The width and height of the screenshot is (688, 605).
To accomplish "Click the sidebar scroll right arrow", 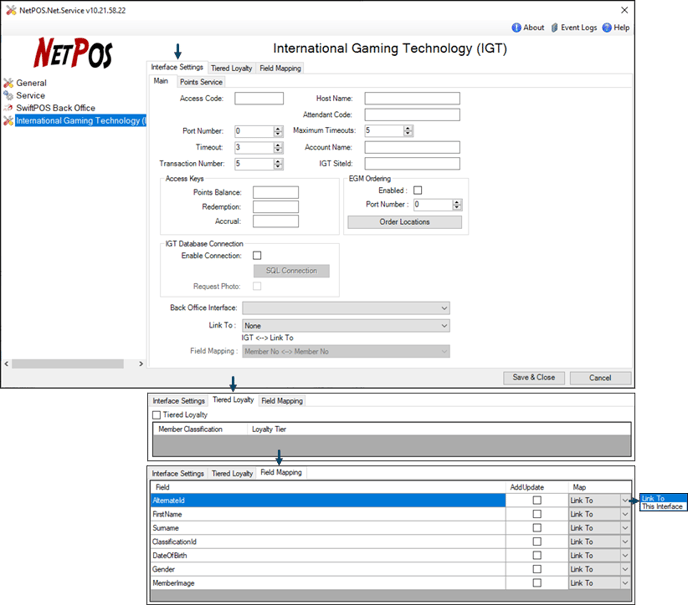I will 141,364.
